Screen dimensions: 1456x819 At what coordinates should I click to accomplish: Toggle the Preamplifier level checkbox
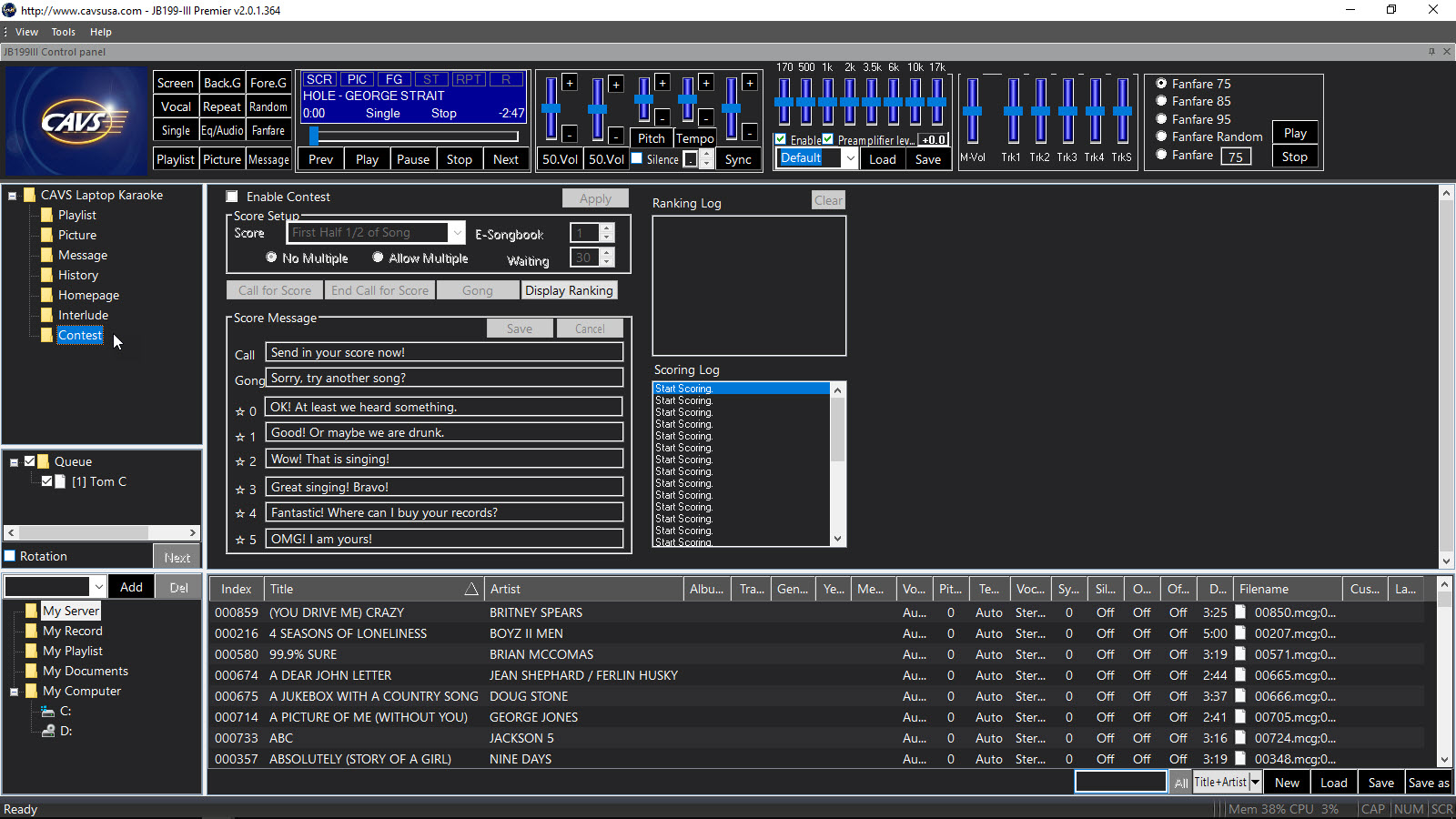pos(828,139)
